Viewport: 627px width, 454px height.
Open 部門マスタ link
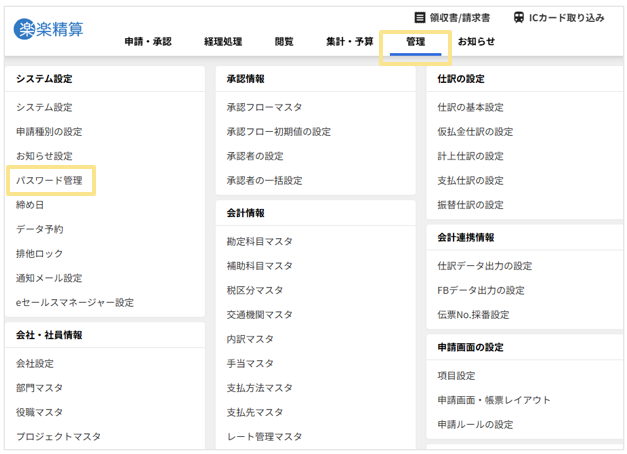point(39,388)
